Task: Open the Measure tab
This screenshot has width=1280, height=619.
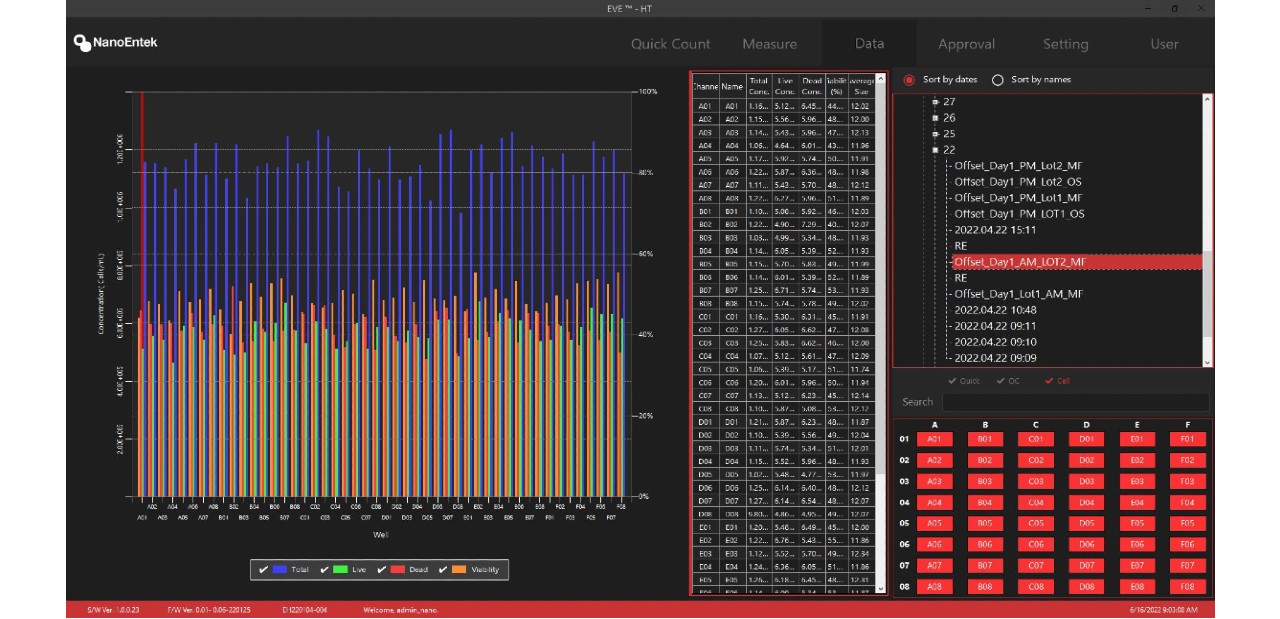Action: click(x=769, y=44)
